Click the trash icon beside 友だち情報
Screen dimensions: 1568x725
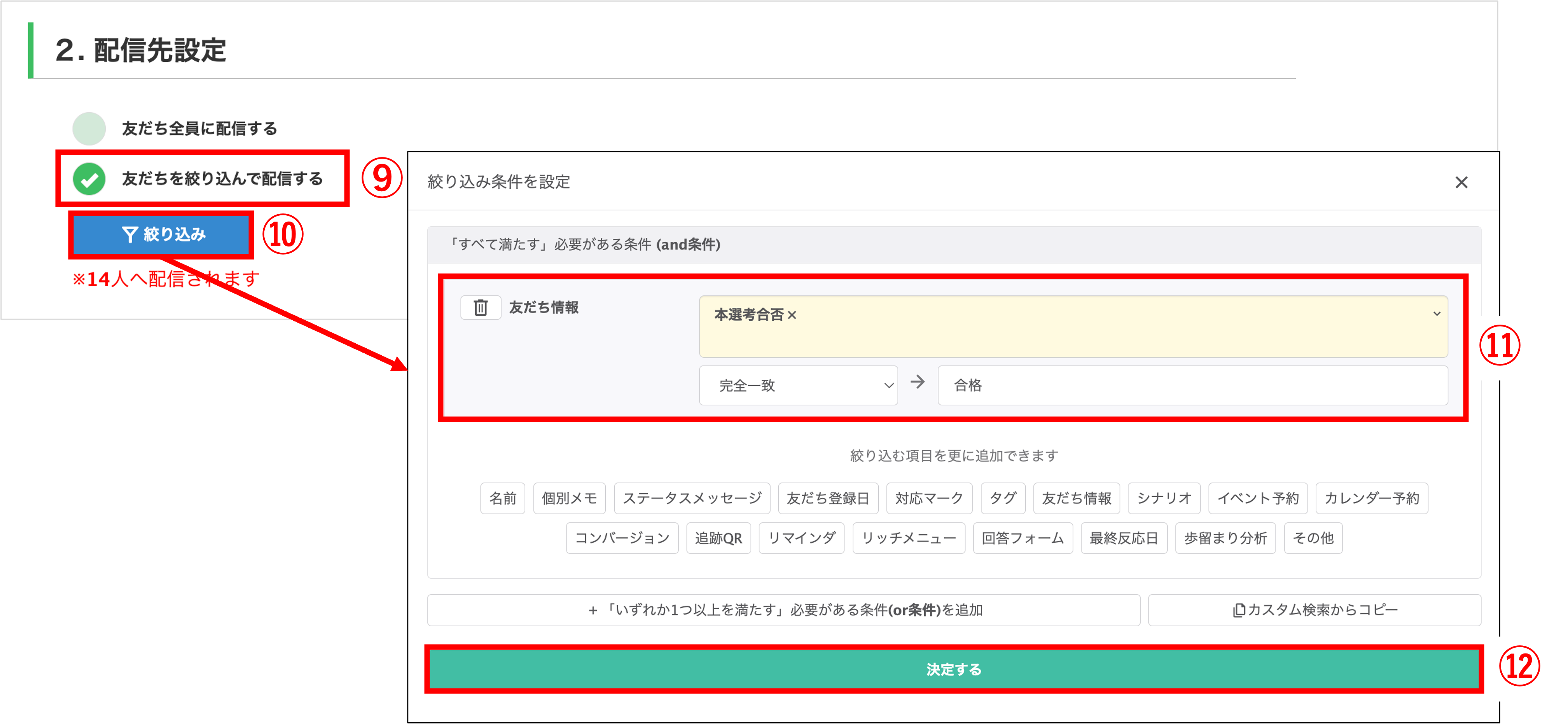tap(480, 307)
